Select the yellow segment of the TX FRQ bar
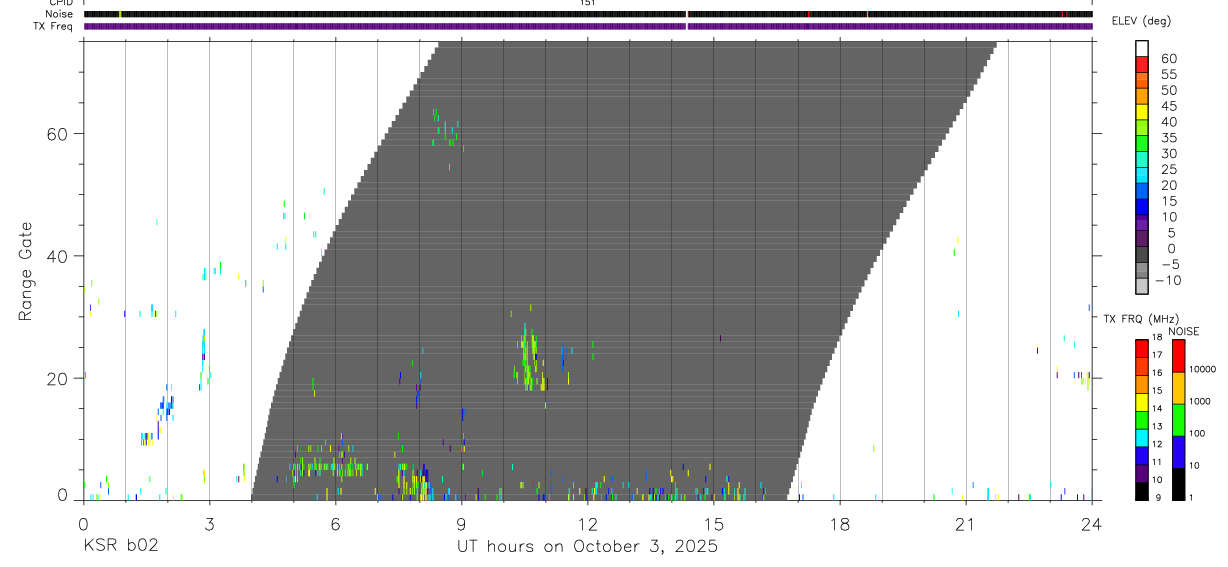Screen dimensions: 1228x567 point(1141,402)
